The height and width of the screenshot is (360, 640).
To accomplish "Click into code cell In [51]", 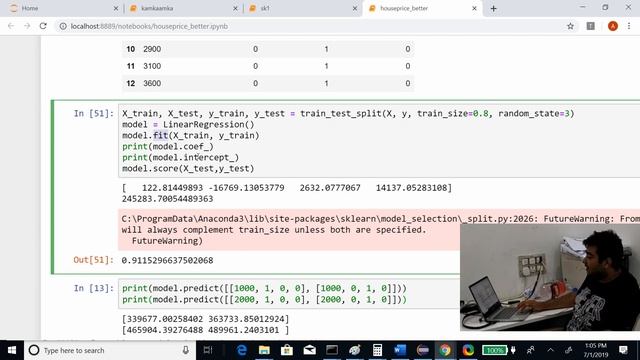I will point(379,141).
